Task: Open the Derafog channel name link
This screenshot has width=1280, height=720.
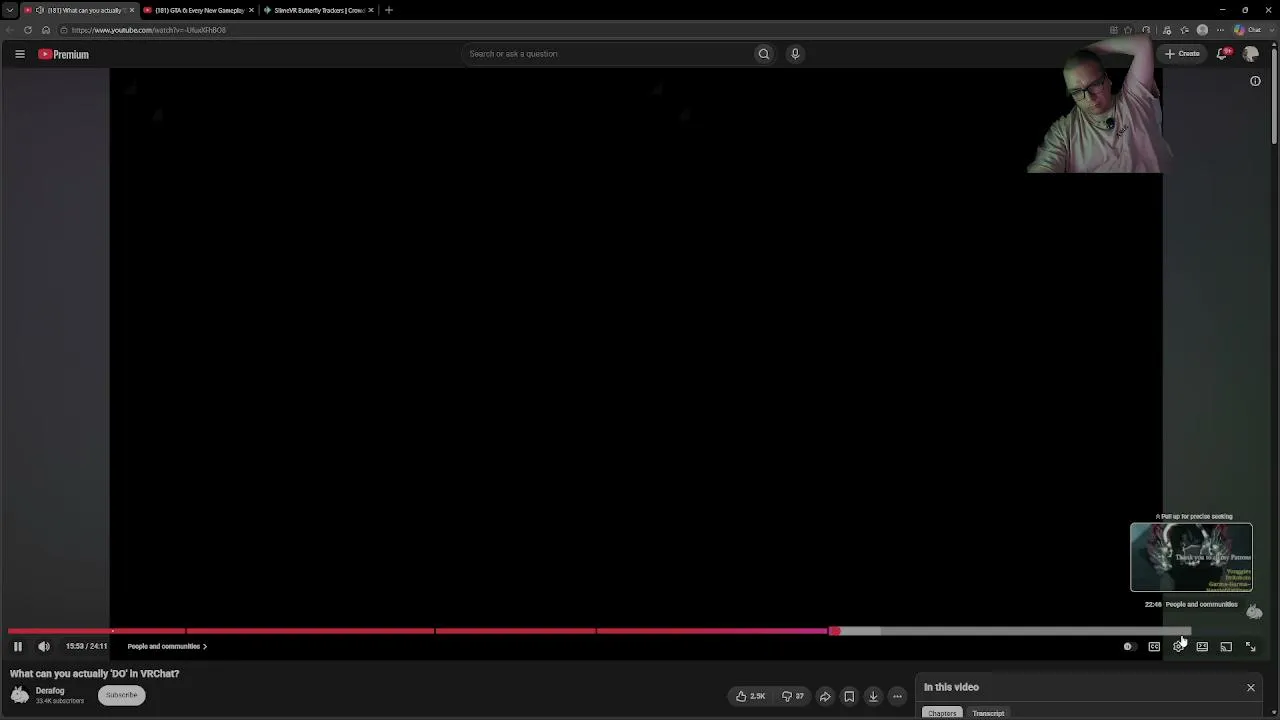Action: [x=50, y=690]
